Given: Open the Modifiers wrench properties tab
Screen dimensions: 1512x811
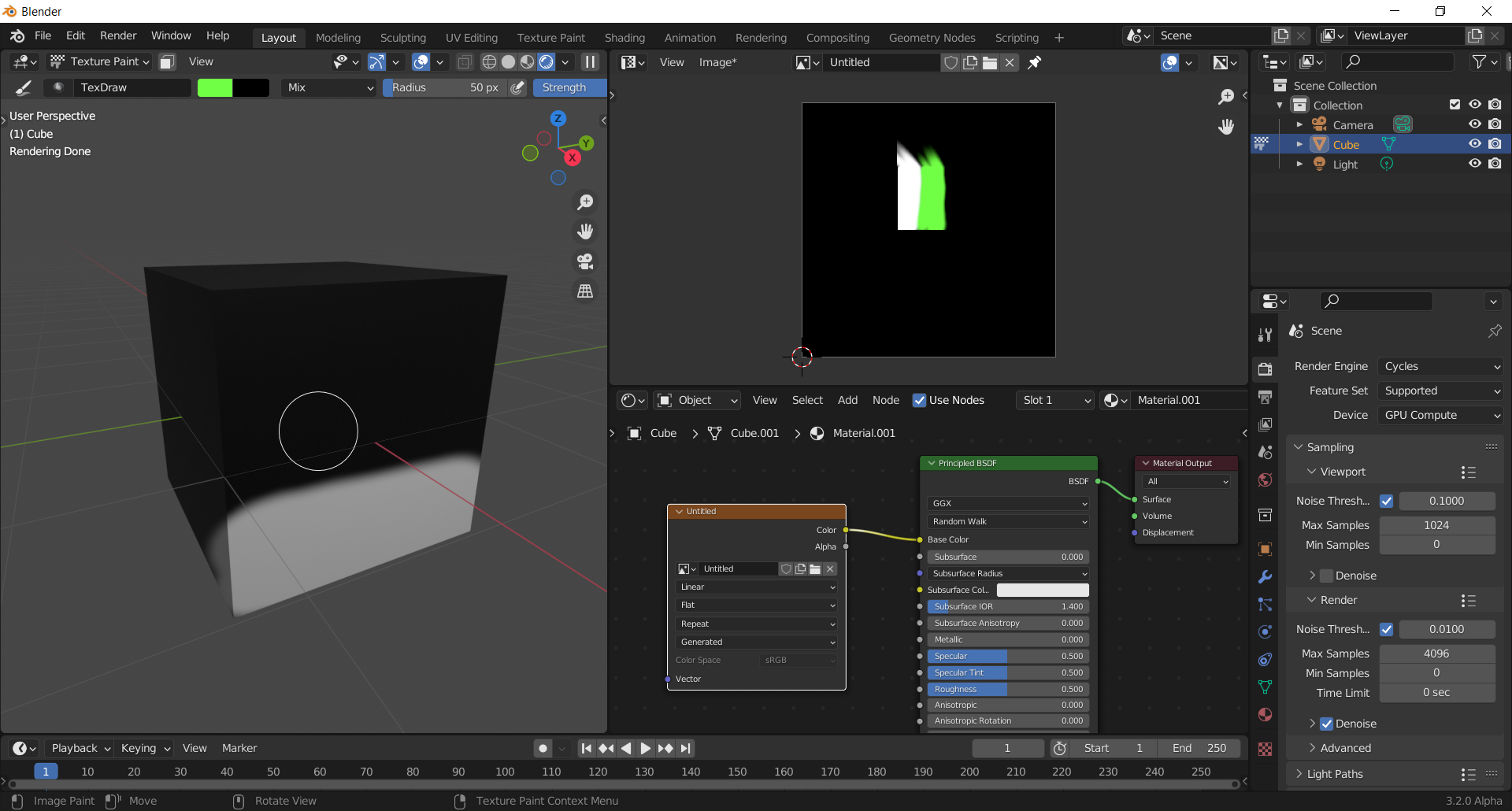Looking at the screenshot, I should click(x=1266, y=576).
